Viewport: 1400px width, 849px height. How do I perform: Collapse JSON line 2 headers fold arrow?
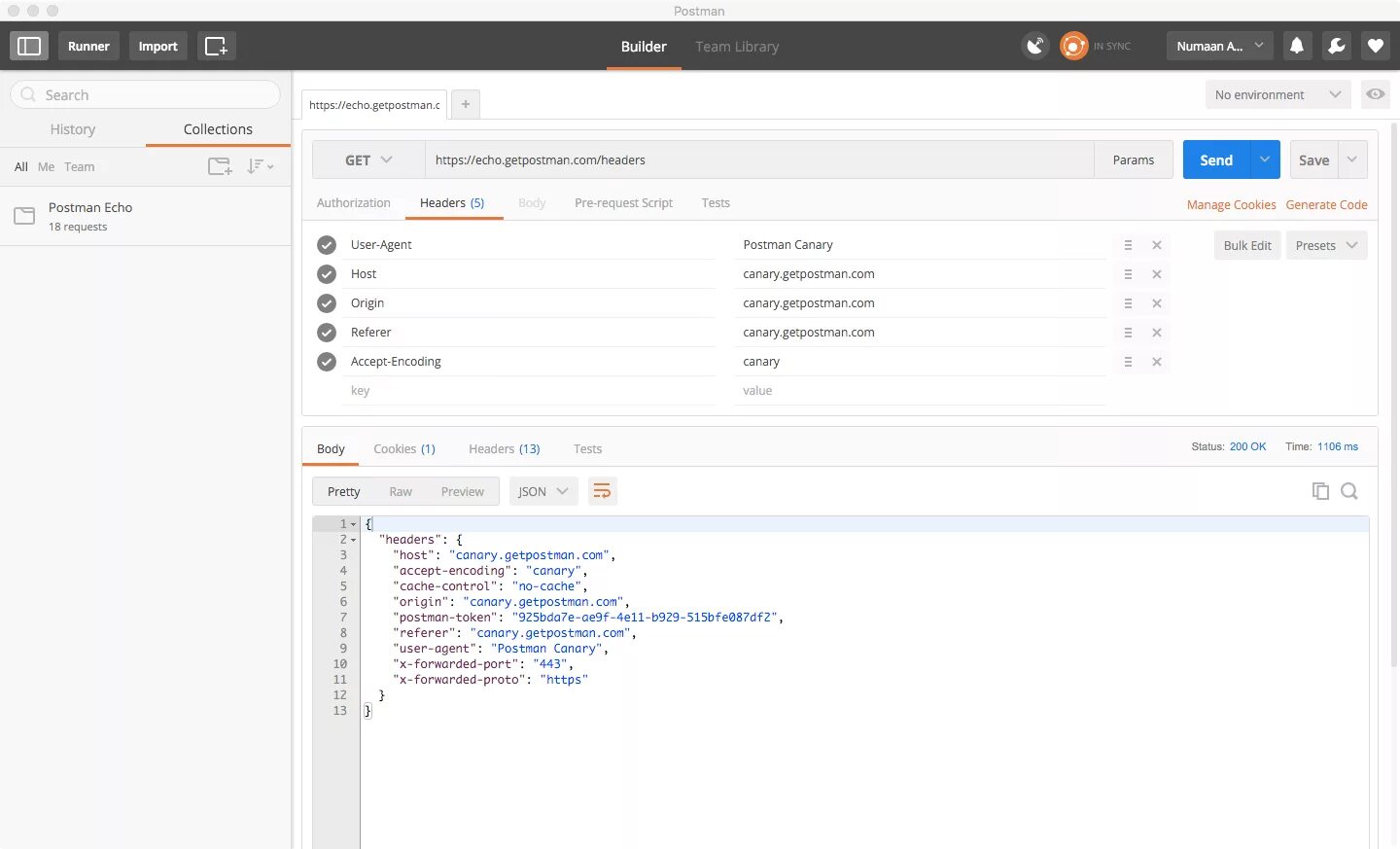tap(353, 540)
